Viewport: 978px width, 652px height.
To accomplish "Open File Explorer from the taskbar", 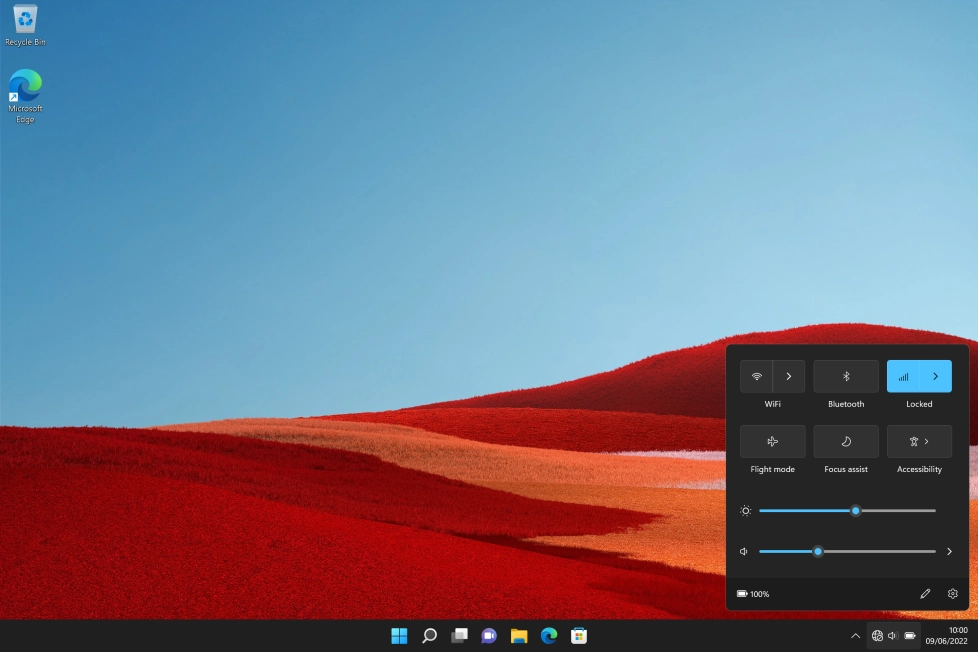I will coord(519,636).
